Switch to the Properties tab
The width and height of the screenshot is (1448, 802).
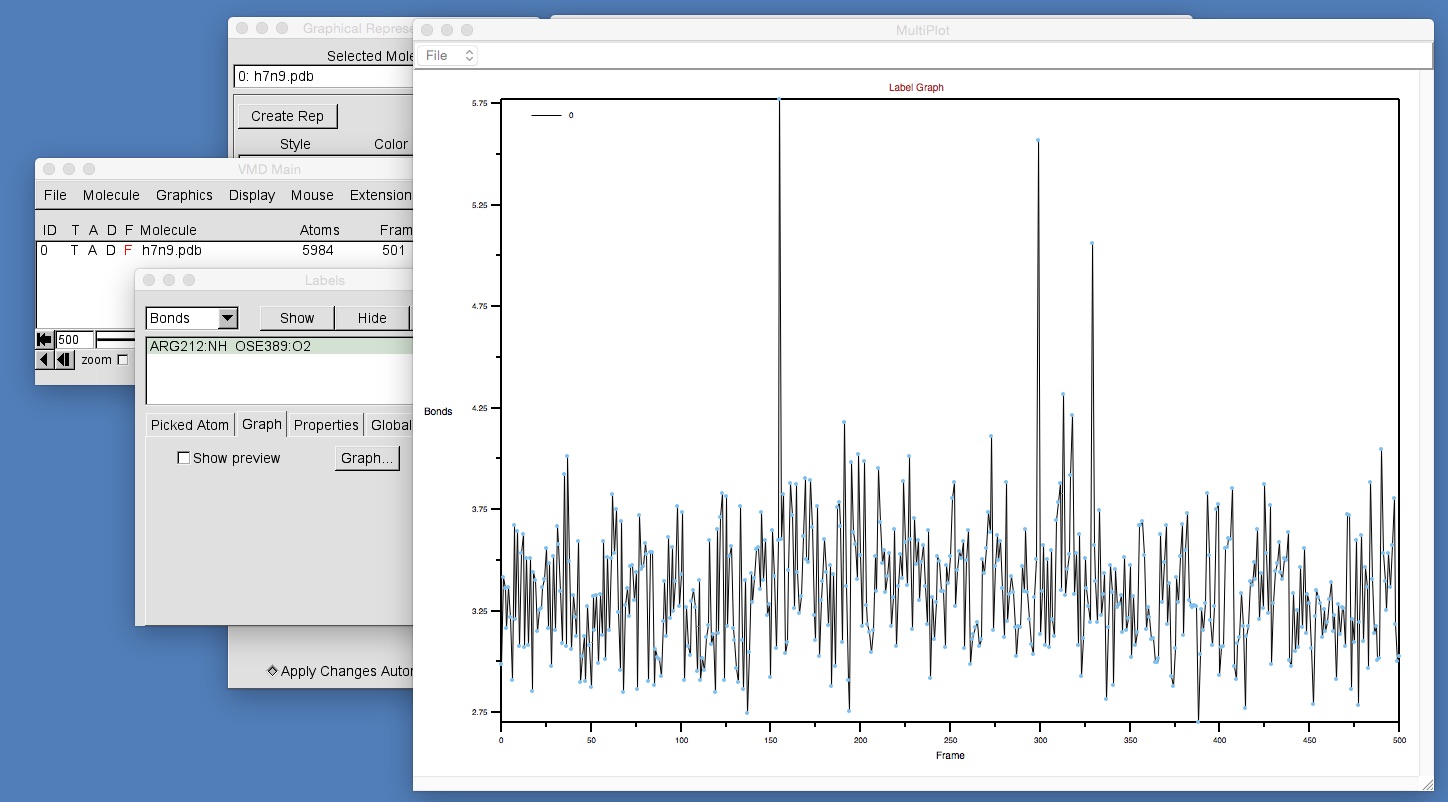click(325, 424)
